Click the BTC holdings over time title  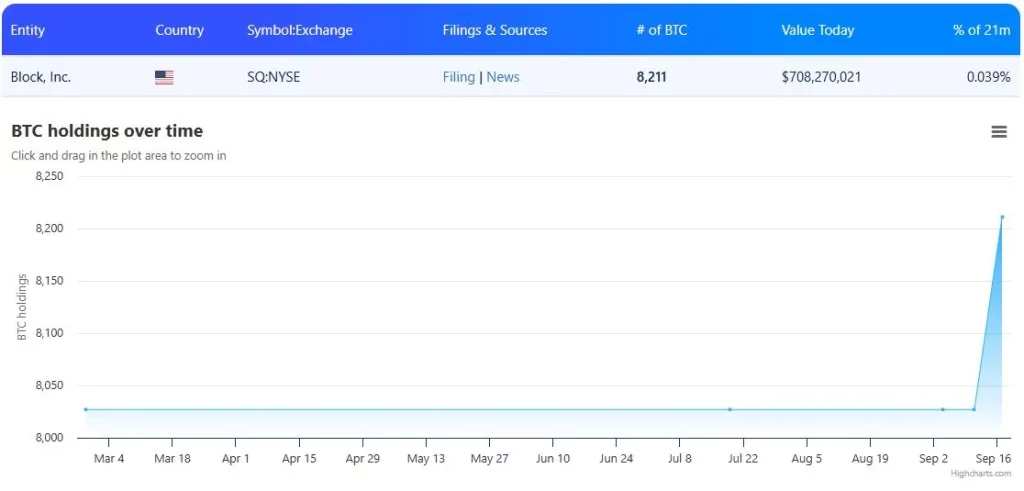point(107,131)
